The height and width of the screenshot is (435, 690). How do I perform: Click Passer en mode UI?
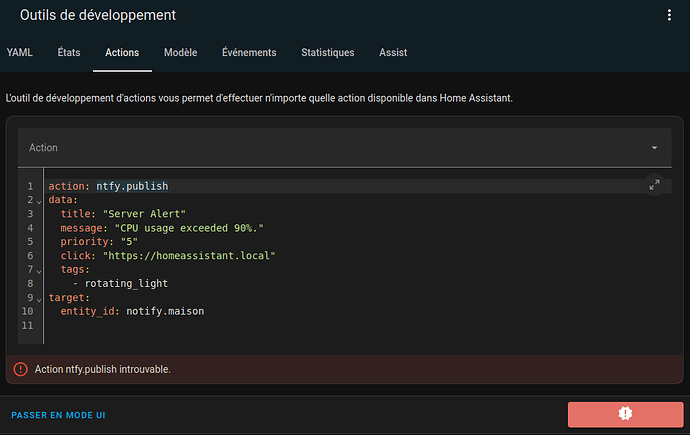[x=58, y=414]
